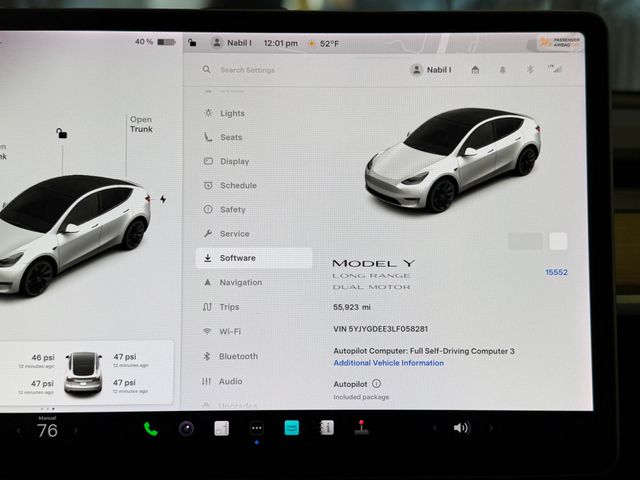Tap the LTE signal strength icon
This screenshot has height=480, width=640.
(x=555, y=69)
